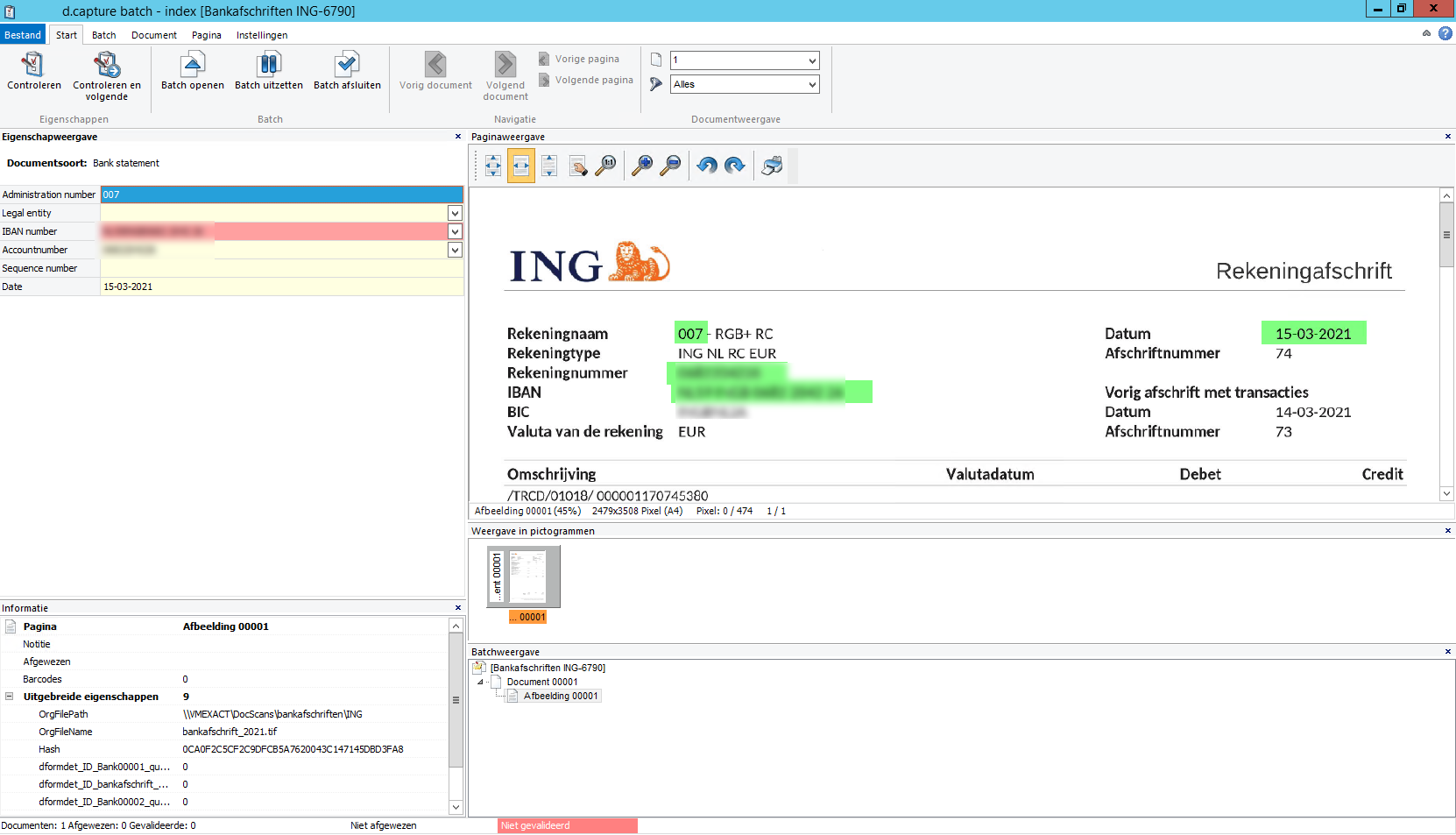Zoom out with the minus magnifier

tap(670, 166)
